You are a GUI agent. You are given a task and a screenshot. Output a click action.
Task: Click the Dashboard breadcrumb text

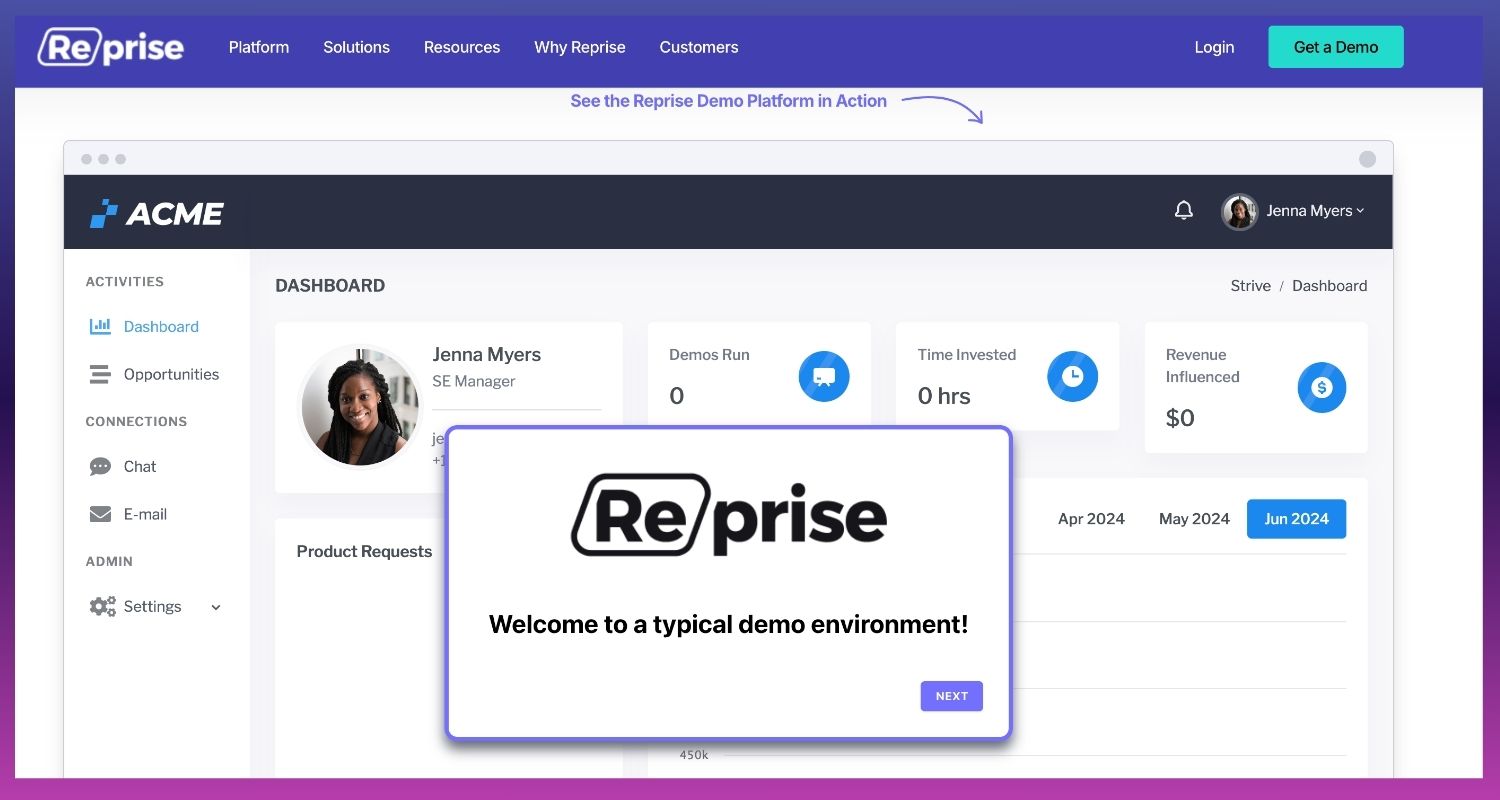coord(1329,286)
